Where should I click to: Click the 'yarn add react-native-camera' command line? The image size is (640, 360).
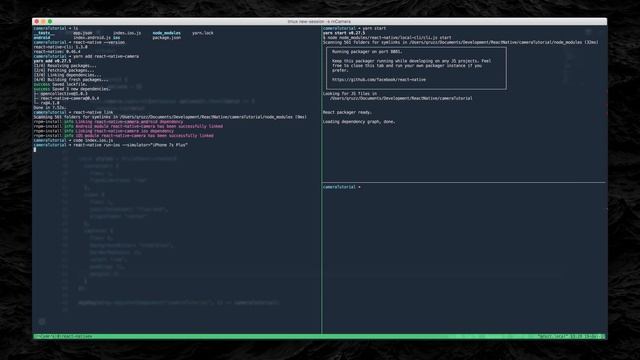click(86, 56)
